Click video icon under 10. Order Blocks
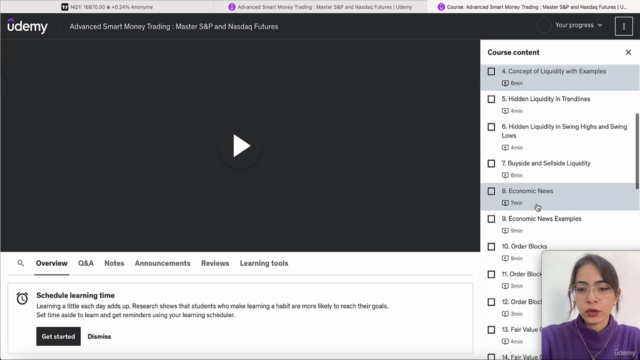 click(505, 258)
